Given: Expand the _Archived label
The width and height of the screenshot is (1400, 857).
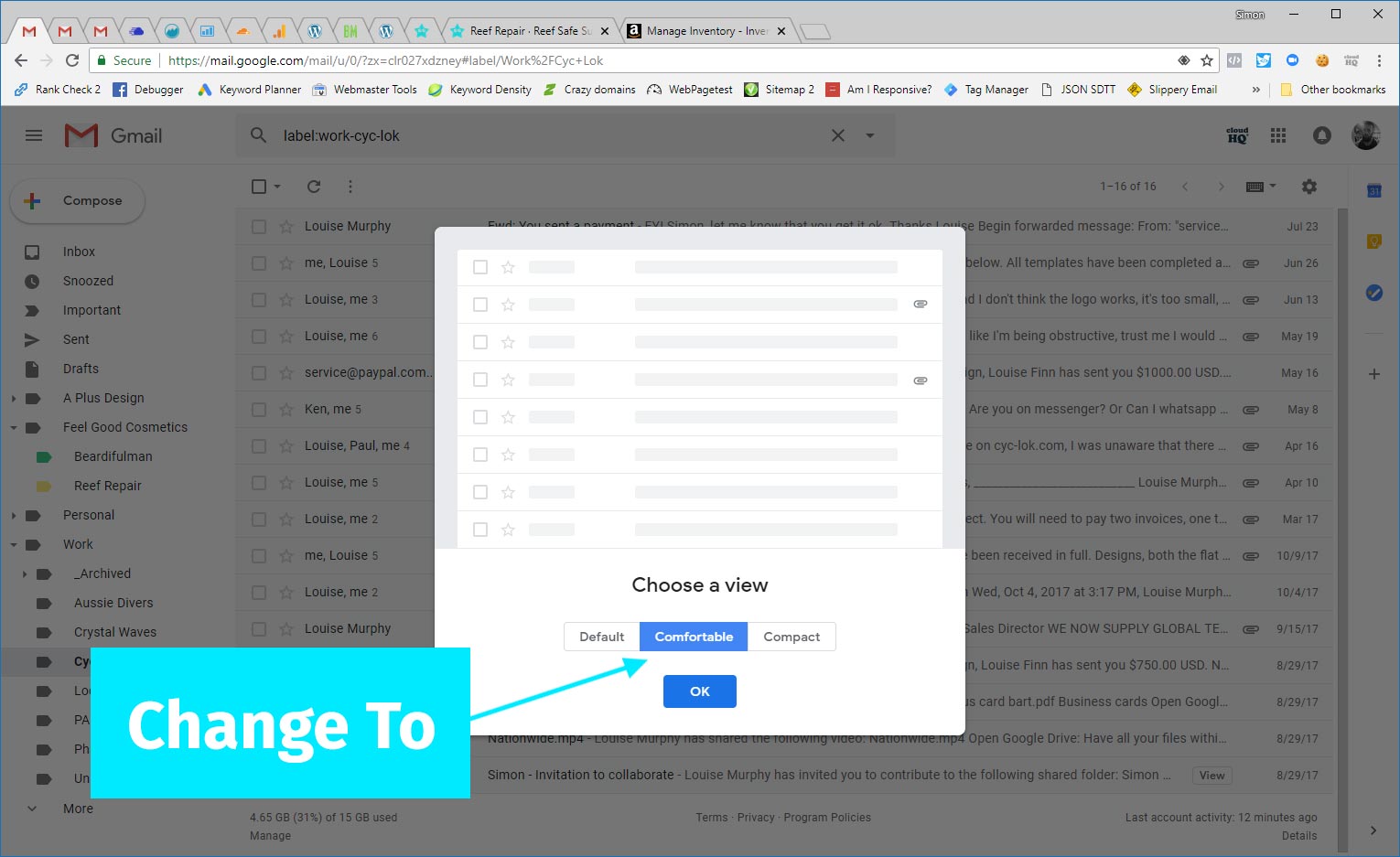Looking at the screenshot, I should 25,573.
